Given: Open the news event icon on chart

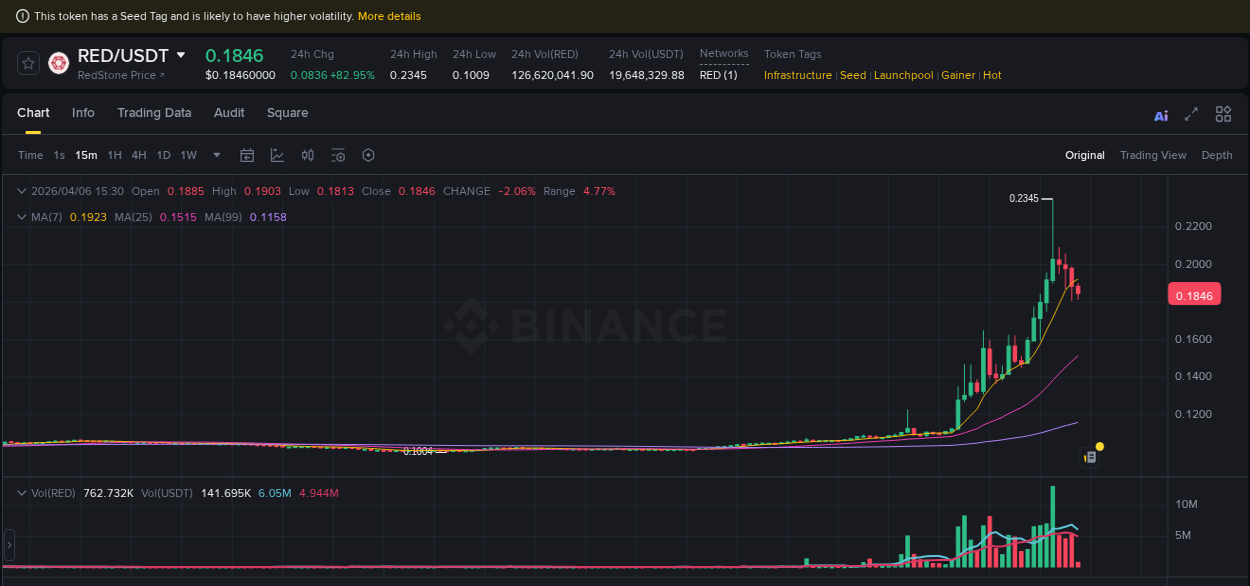Looking at the screenshot, I should pyautogui.click(x=1090, y=457).
